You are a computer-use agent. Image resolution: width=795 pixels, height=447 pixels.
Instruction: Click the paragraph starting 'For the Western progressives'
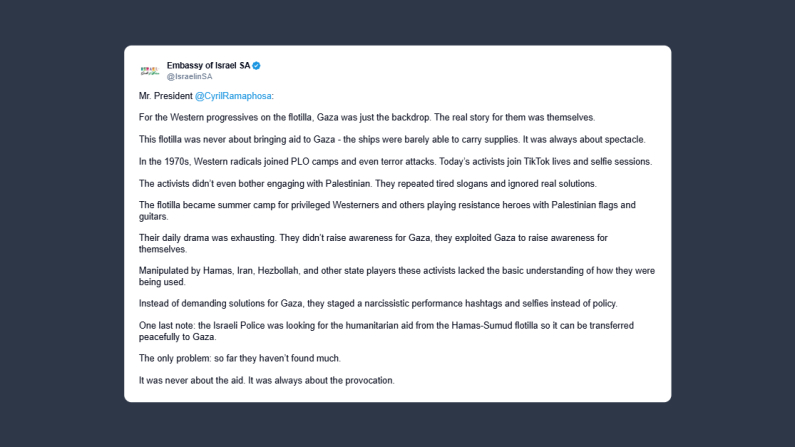(x=366, y=117)
